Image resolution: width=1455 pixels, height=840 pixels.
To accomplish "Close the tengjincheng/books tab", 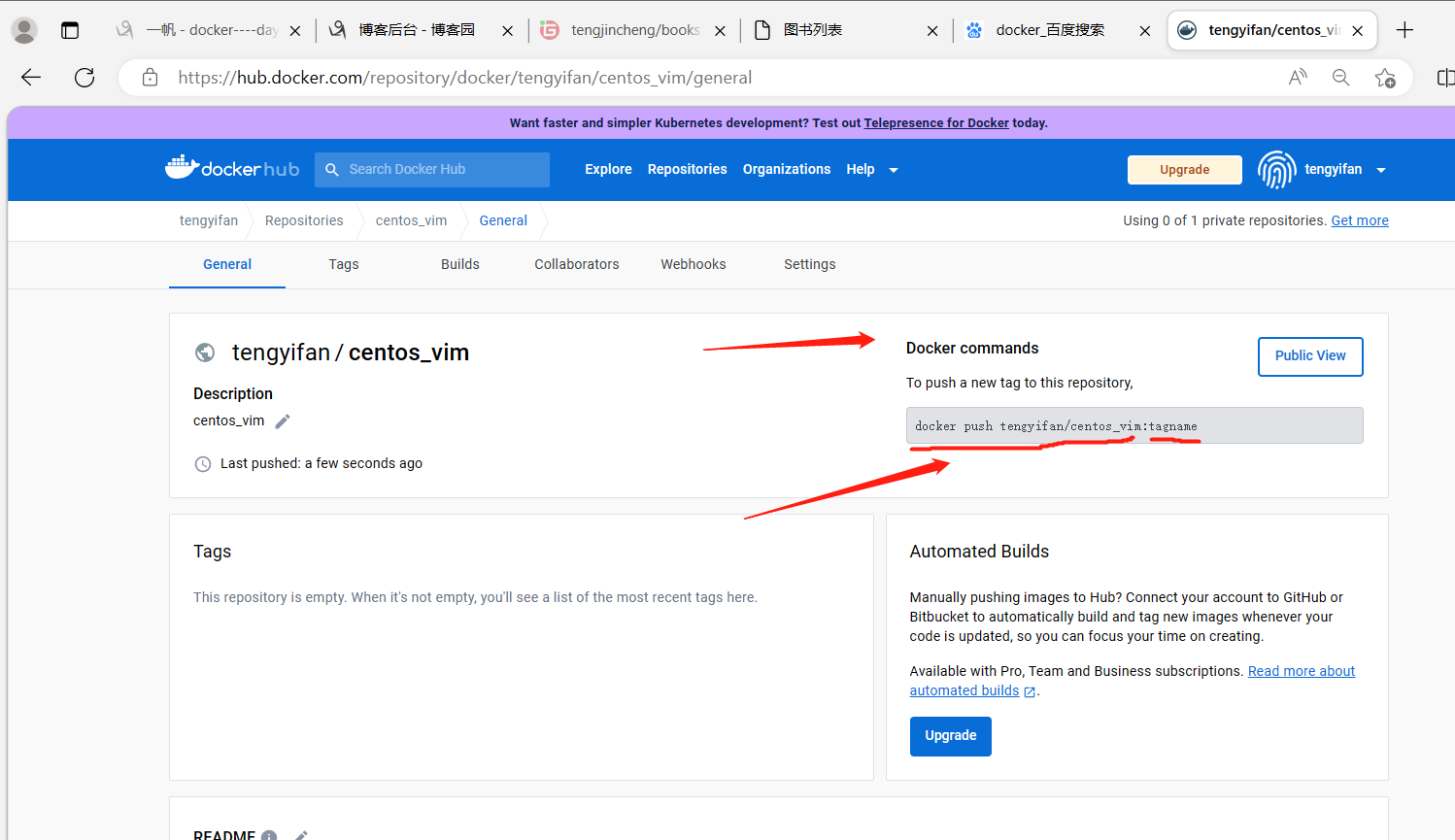I will (x=720, y=31).
